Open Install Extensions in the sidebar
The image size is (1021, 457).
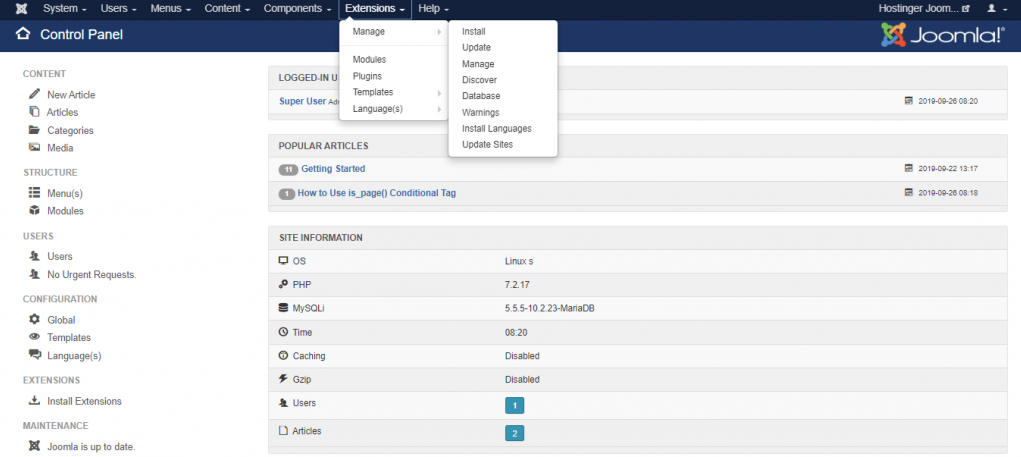[x=84, y=401]
